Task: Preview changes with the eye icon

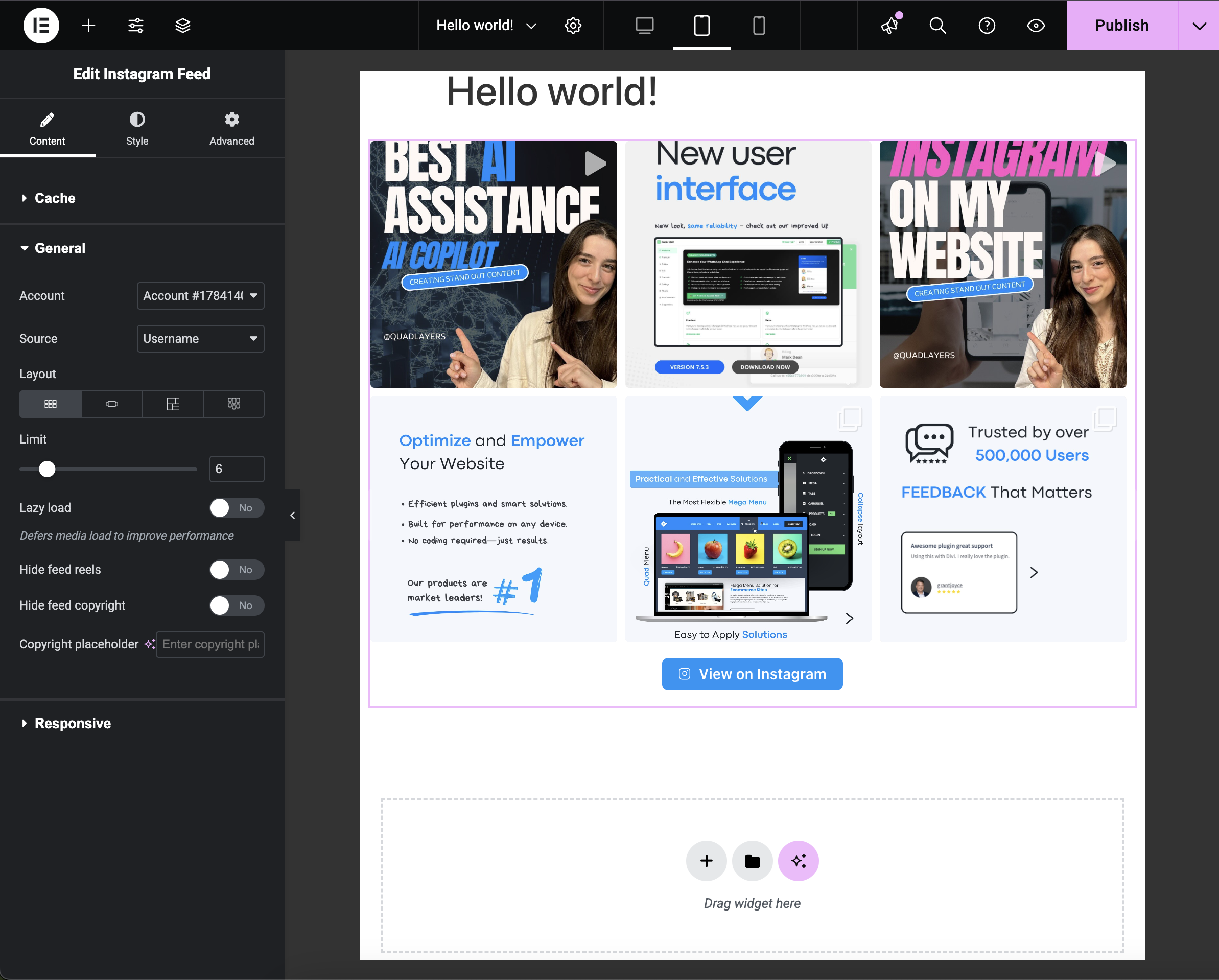Action: (x=1035, y=26)
